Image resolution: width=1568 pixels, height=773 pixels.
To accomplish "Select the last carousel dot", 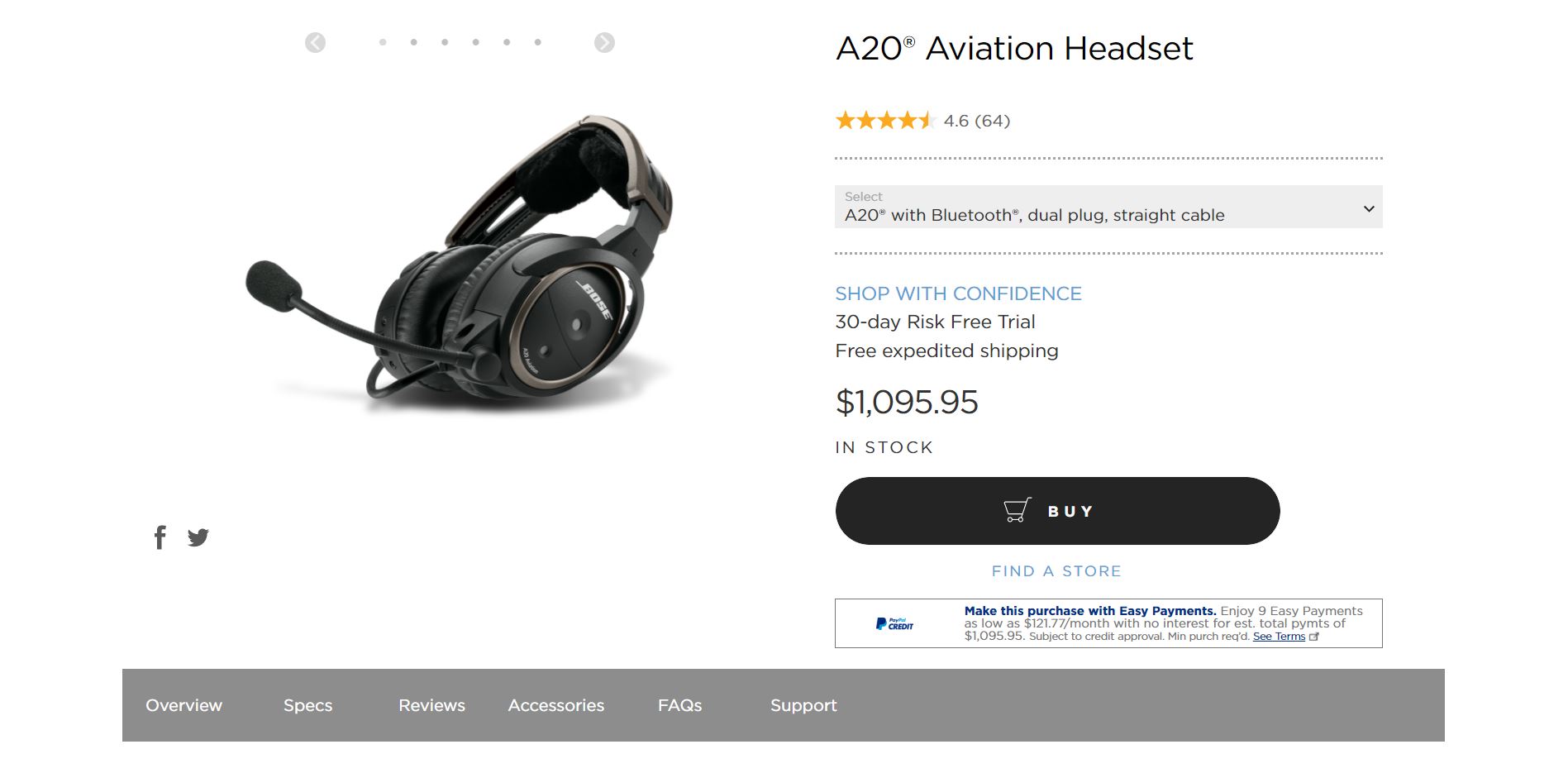I will [538, 42].
